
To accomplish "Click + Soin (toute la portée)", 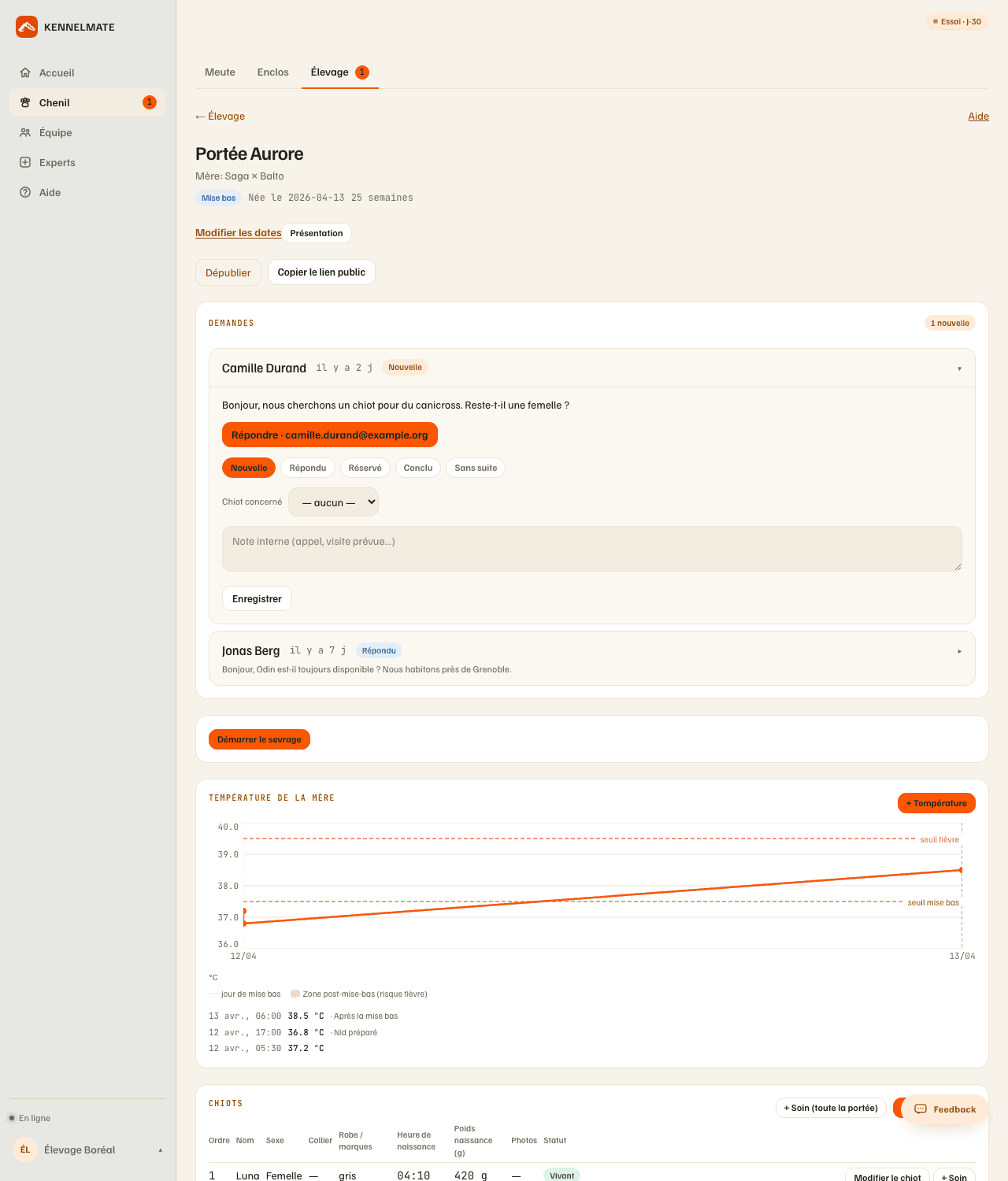I will tap(831, 1108).
